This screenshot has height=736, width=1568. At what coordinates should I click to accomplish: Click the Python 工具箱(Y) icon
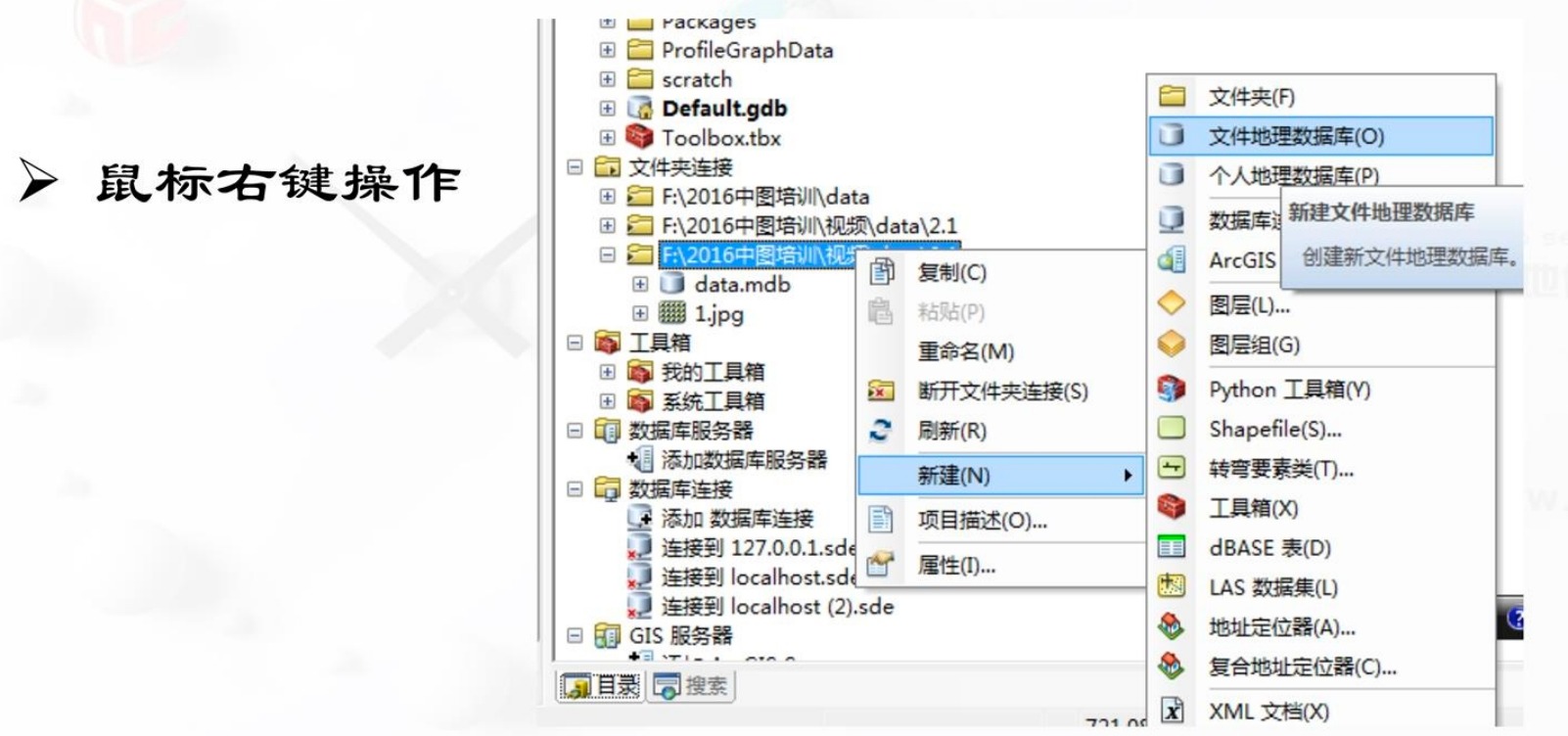click(x=1172, y=389)
